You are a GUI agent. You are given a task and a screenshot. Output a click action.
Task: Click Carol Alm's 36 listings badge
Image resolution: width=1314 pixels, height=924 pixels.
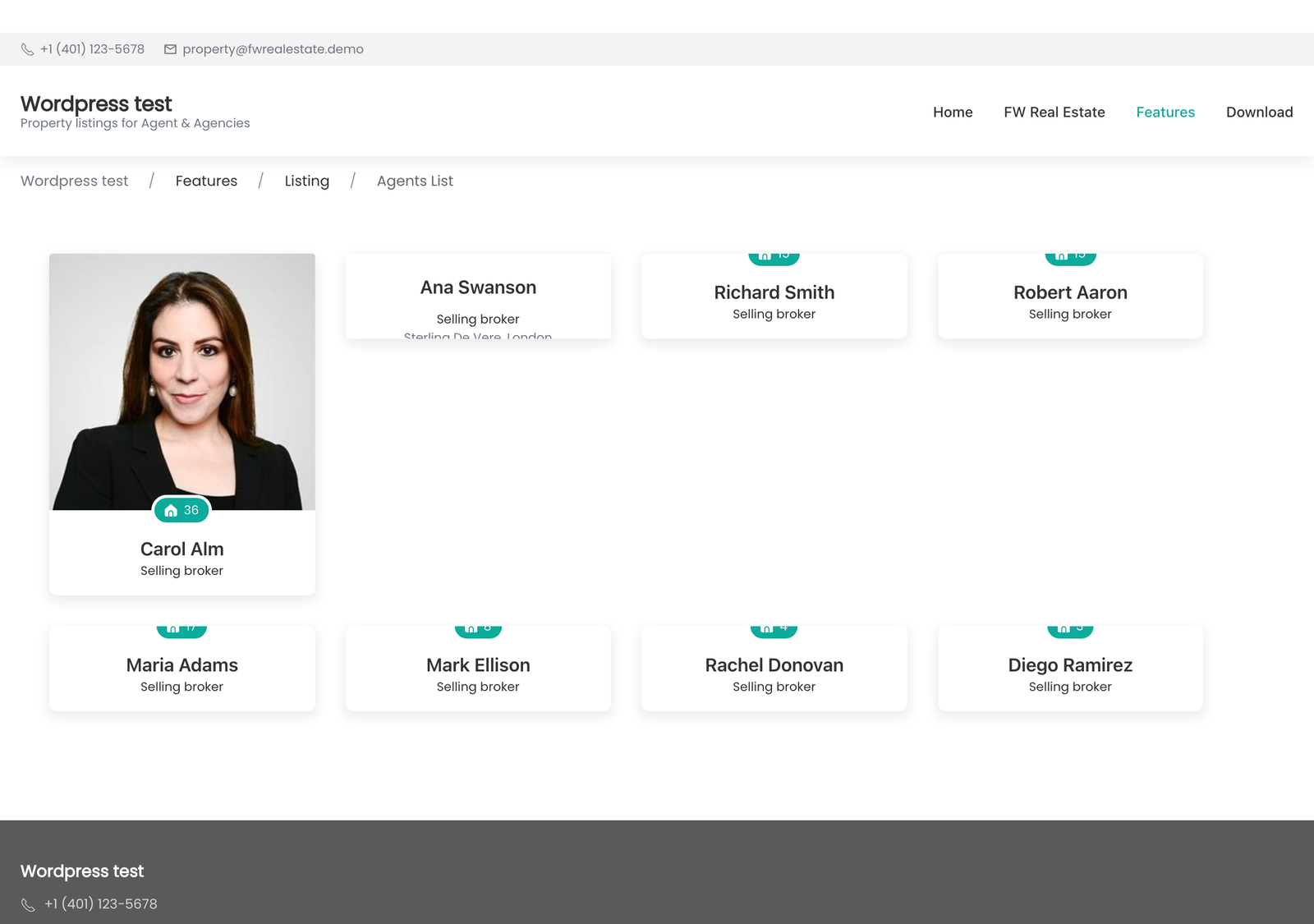coord(181,510)
